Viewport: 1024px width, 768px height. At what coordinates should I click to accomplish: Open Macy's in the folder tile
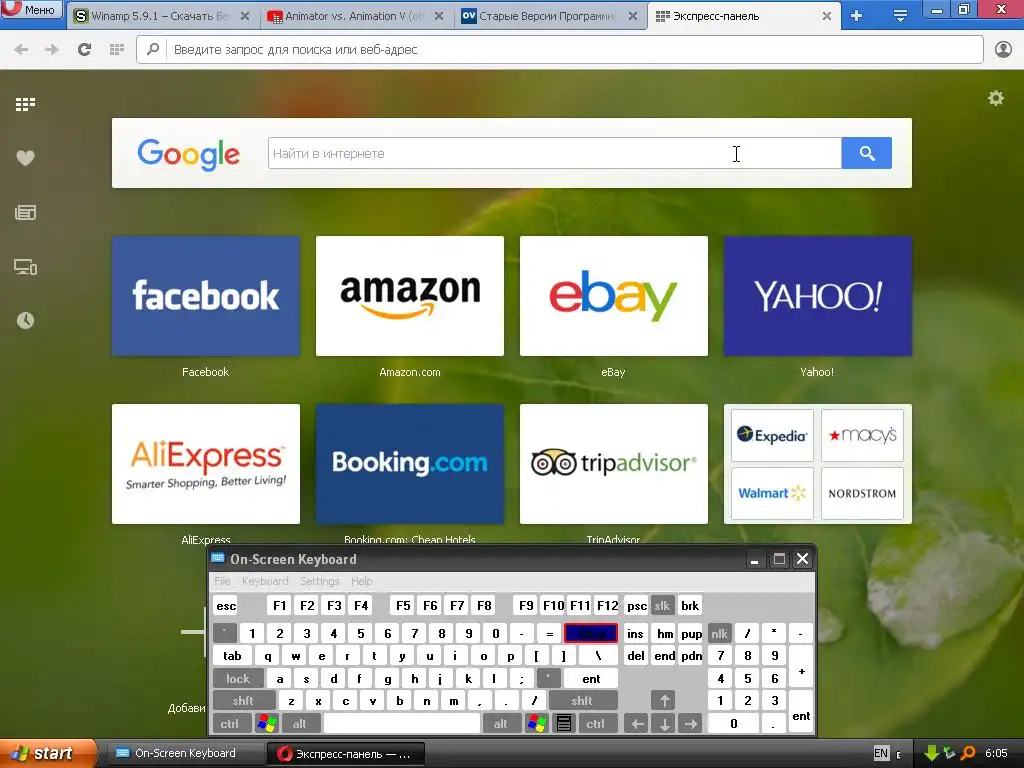[x=862, y=436]
